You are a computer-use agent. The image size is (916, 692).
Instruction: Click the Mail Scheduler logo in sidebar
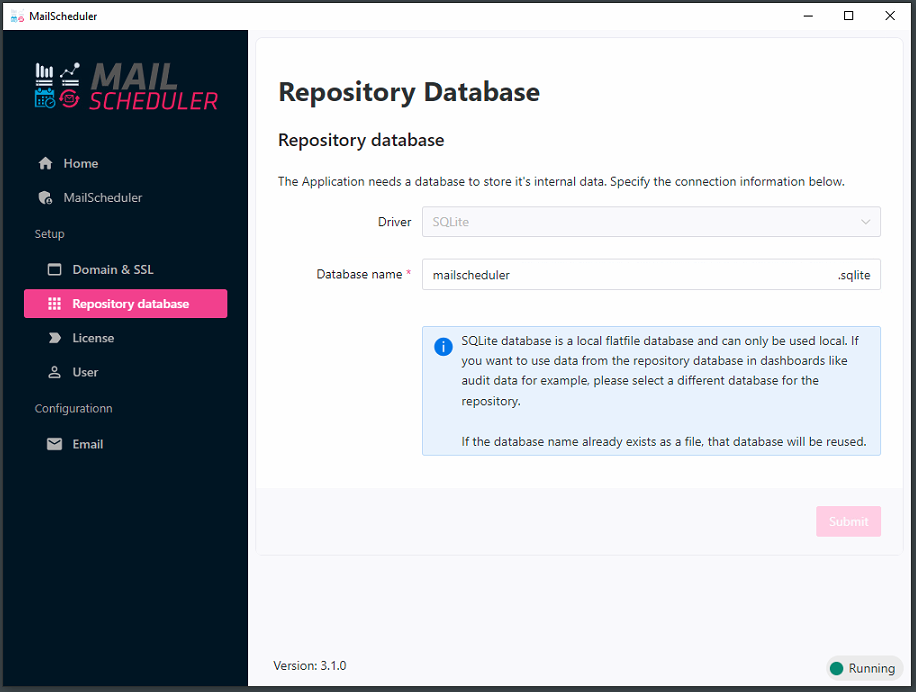(126, 86)
